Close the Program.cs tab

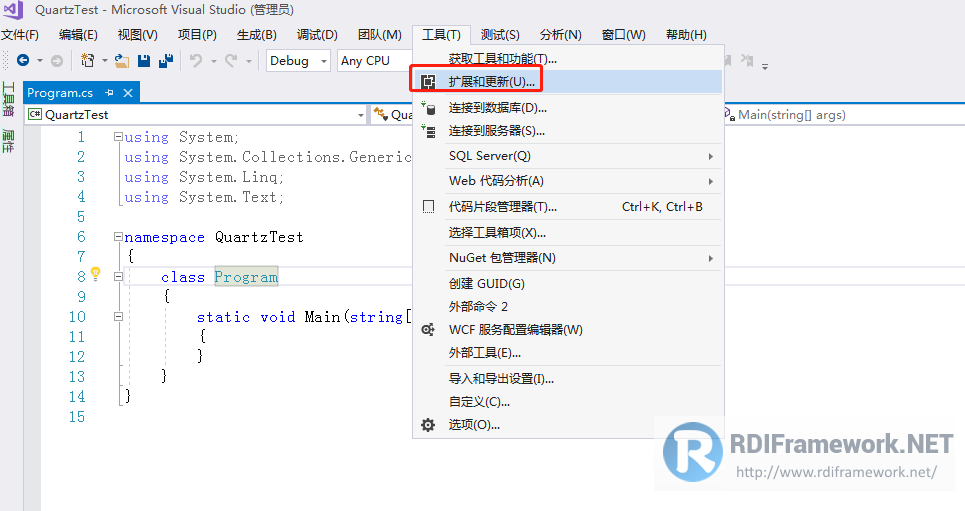tap(128, 92)
